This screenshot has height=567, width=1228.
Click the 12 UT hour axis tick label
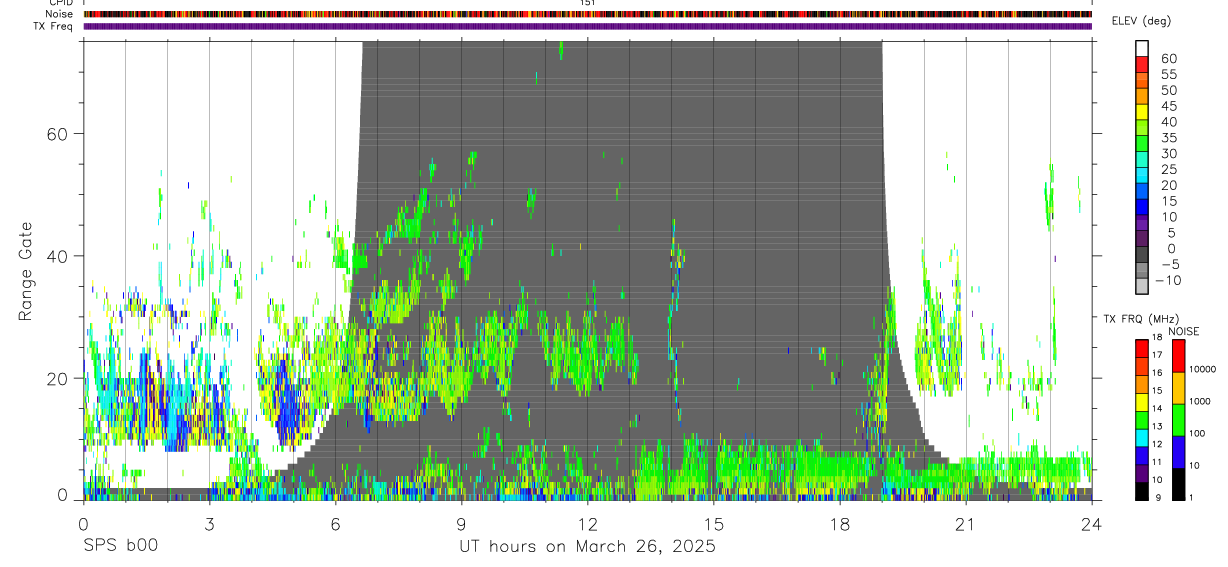[x=587, y=524]
